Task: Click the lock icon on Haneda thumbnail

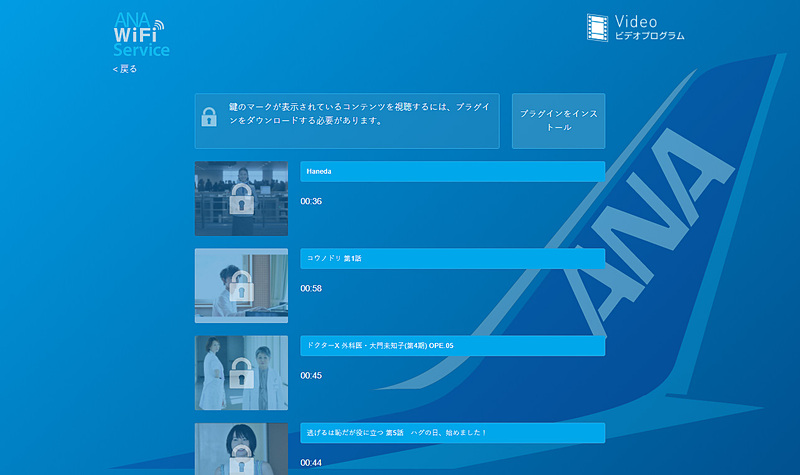Action: click(x=241, y=199)
